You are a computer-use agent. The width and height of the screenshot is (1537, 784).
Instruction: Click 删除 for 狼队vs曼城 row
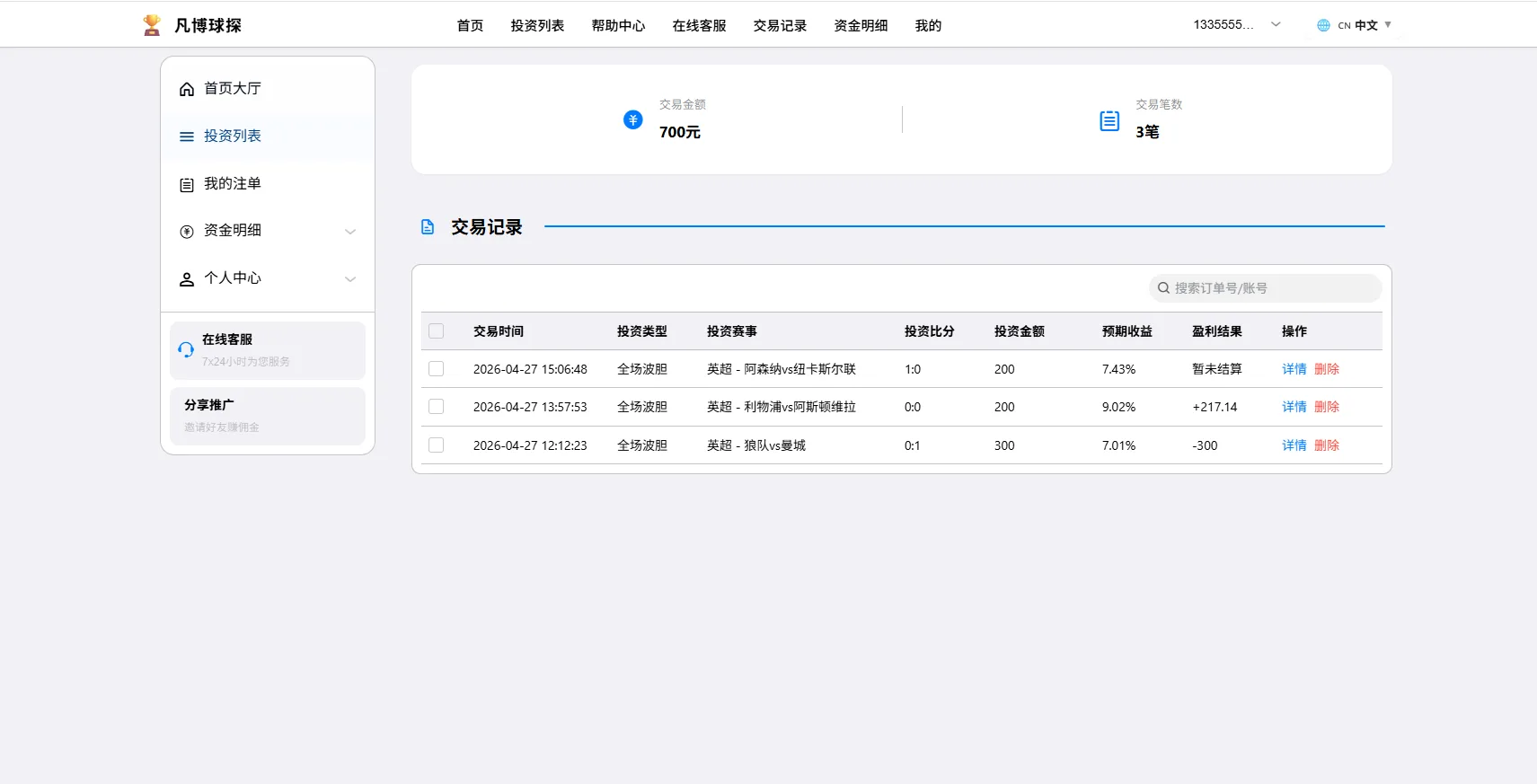pos(1327,445)
